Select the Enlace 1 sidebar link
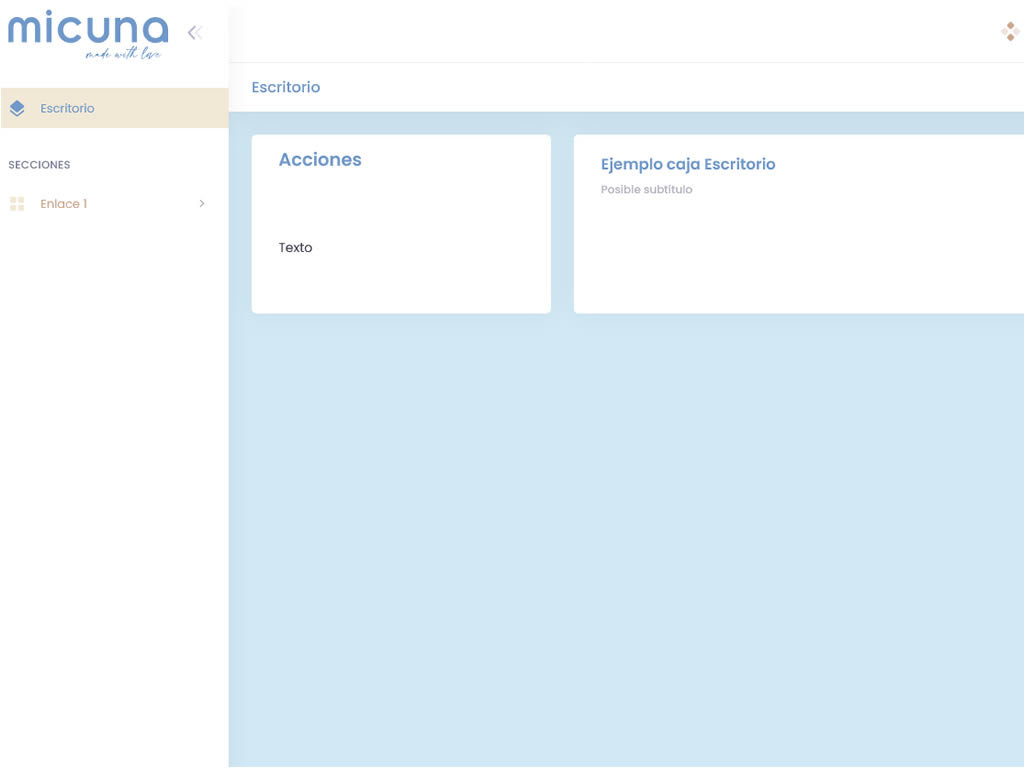Image resolution: width=1024 pixels, height=768 pixels. [x=64, y=204]
